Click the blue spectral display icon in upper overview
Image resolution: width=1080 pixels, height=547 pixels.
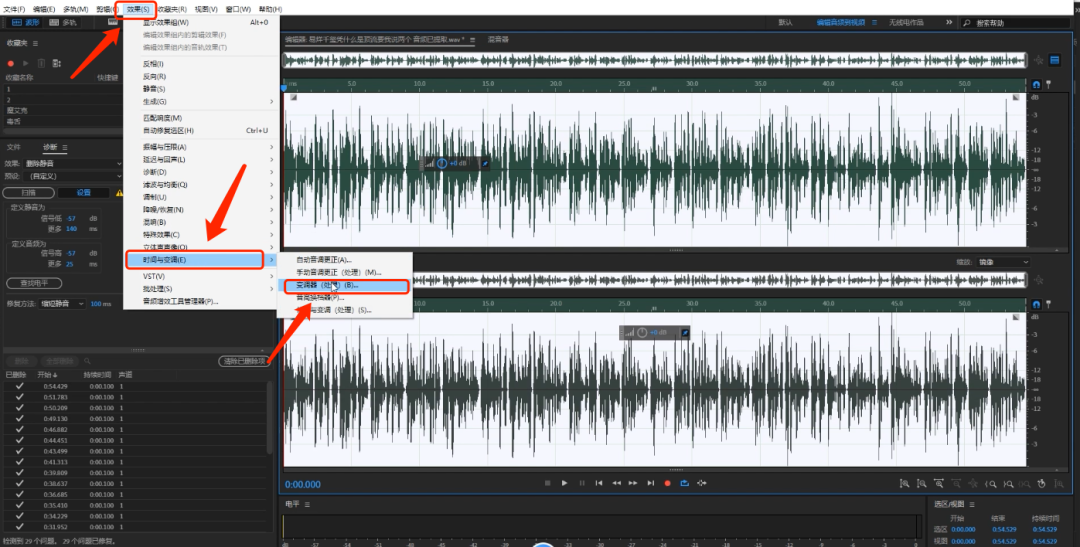click(1054, 61)
